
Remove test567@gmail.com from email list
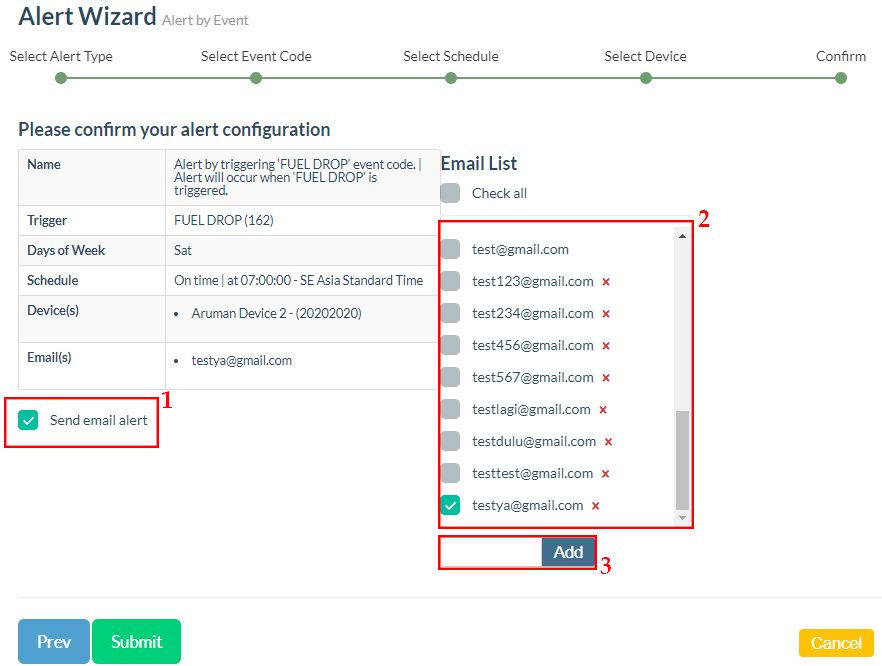(x=606, y=378)
